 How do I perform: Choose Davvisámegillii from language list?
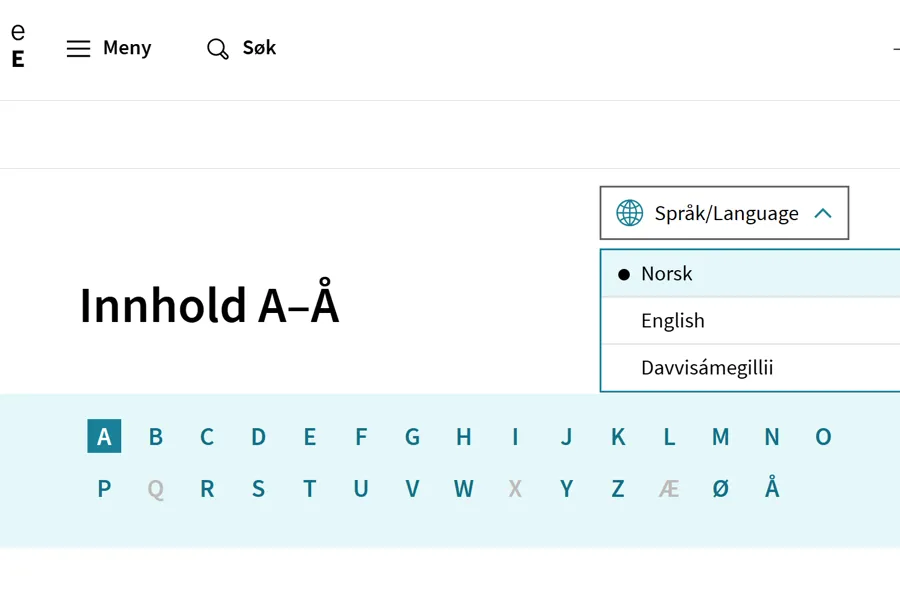point(707,368)
